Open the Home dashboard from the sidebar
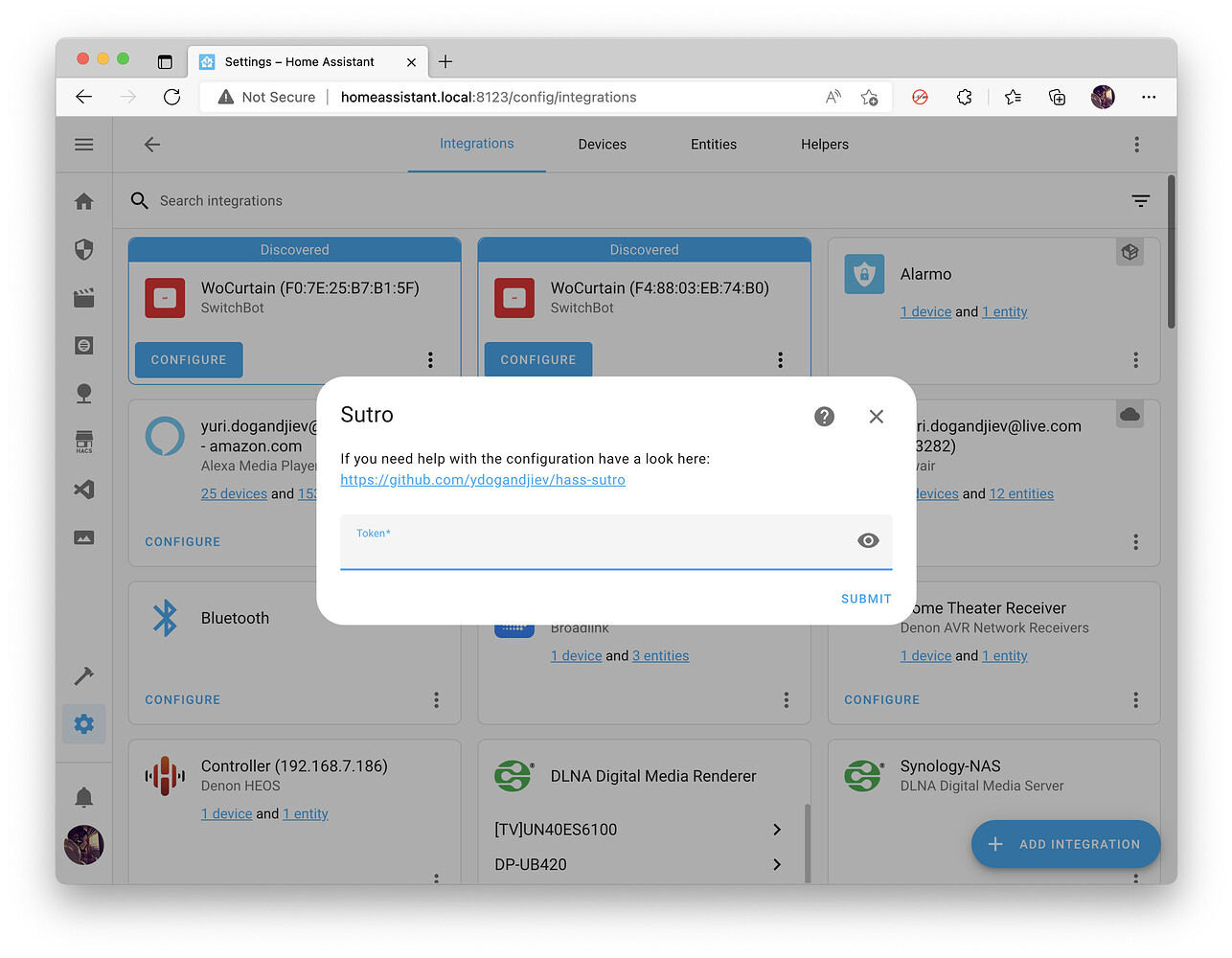1232x958 pixels. click(x=83, y=201)
